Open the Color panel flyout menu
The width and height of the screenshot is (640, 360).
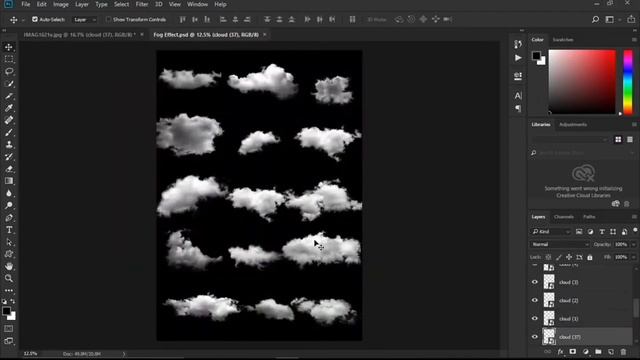(x=634, y=40)
